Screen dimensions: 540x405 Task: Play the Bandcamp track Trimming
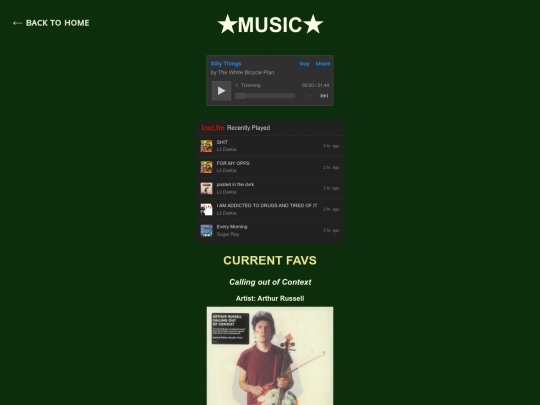(x=221, y=91)
